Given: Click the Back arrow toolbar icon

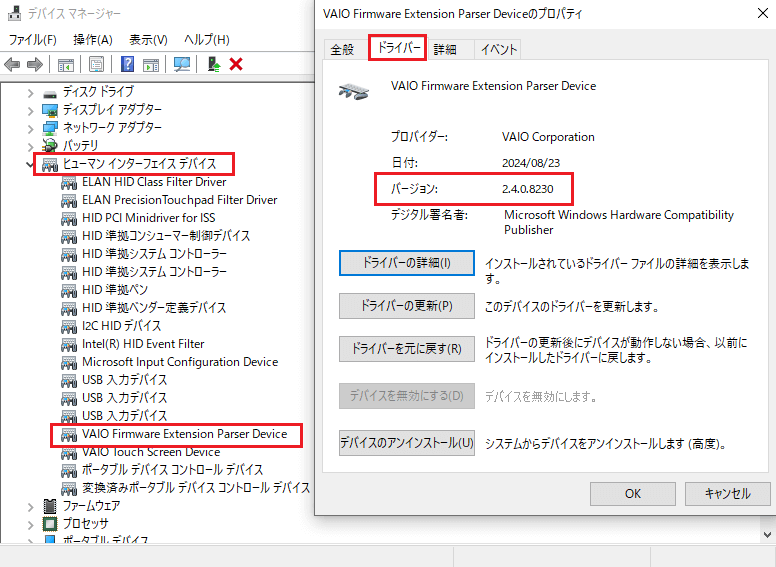Looking at the screenshot, I should click(x=12, y=64).
